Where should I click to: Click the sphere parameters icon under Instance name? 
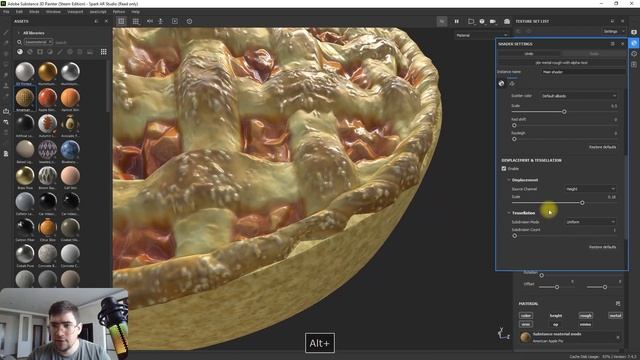point(501,83)
